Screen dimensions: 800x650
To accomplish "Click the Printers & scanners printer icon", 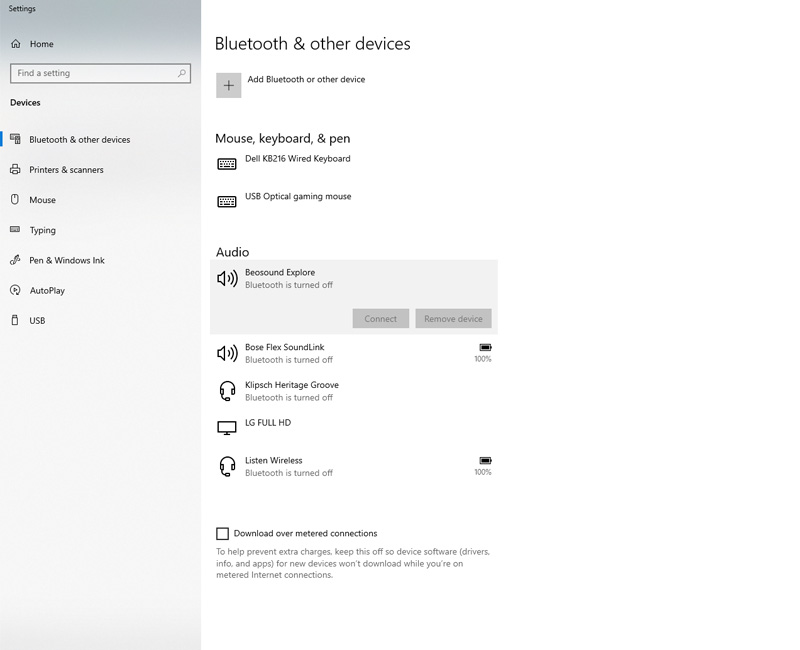I will tap(15, 169).
